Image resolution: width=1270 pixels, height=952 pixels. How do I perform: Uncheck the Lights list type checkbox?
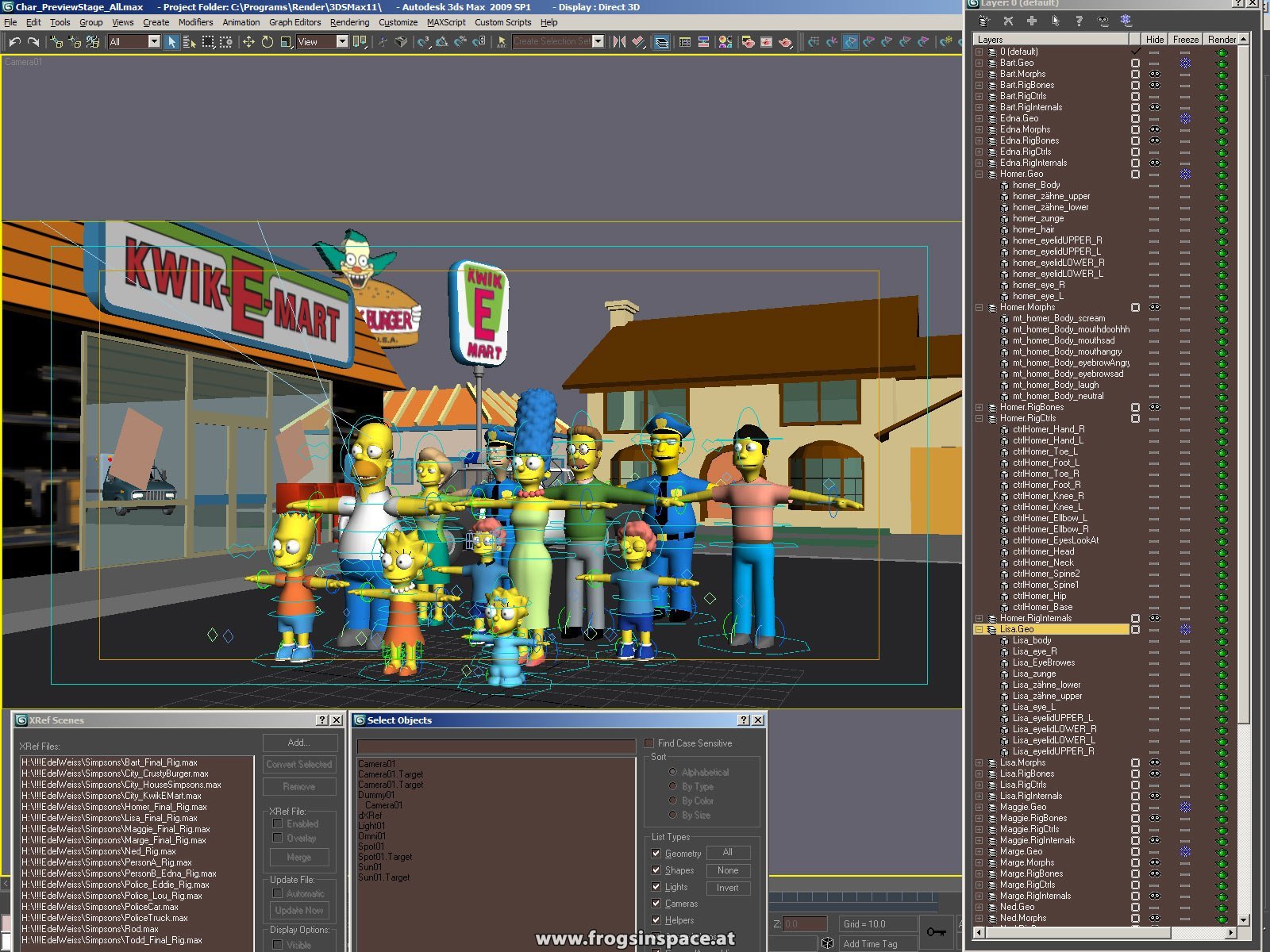click(656, 887)
